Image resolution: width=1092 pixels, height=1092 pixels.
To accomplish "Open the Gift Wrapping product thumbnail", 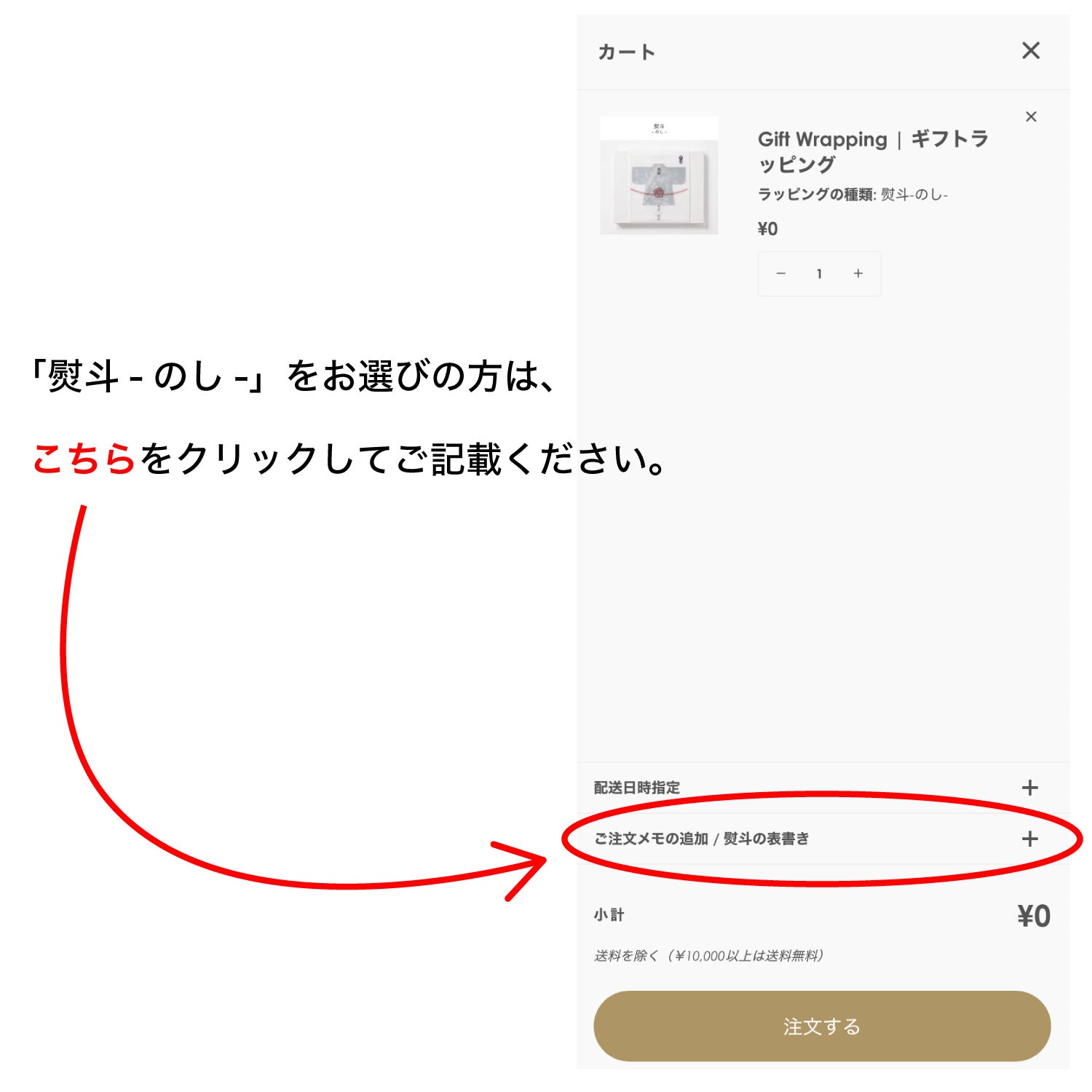I will point(659,175).
